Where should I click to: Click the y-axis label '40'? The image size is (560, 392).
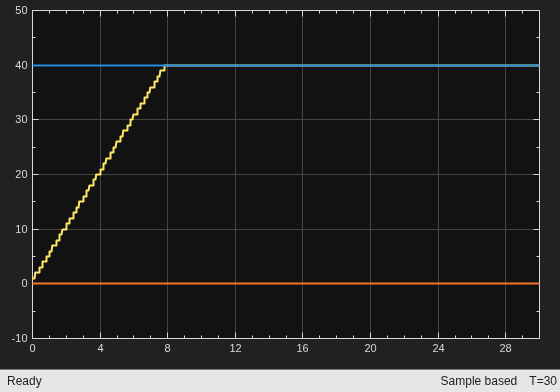(x=21, y=65)
